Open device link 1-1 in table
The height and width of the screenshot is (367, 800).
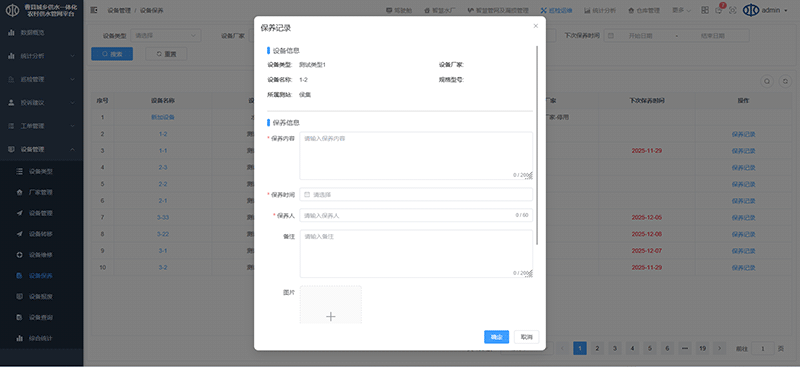[x=163, y=151]
